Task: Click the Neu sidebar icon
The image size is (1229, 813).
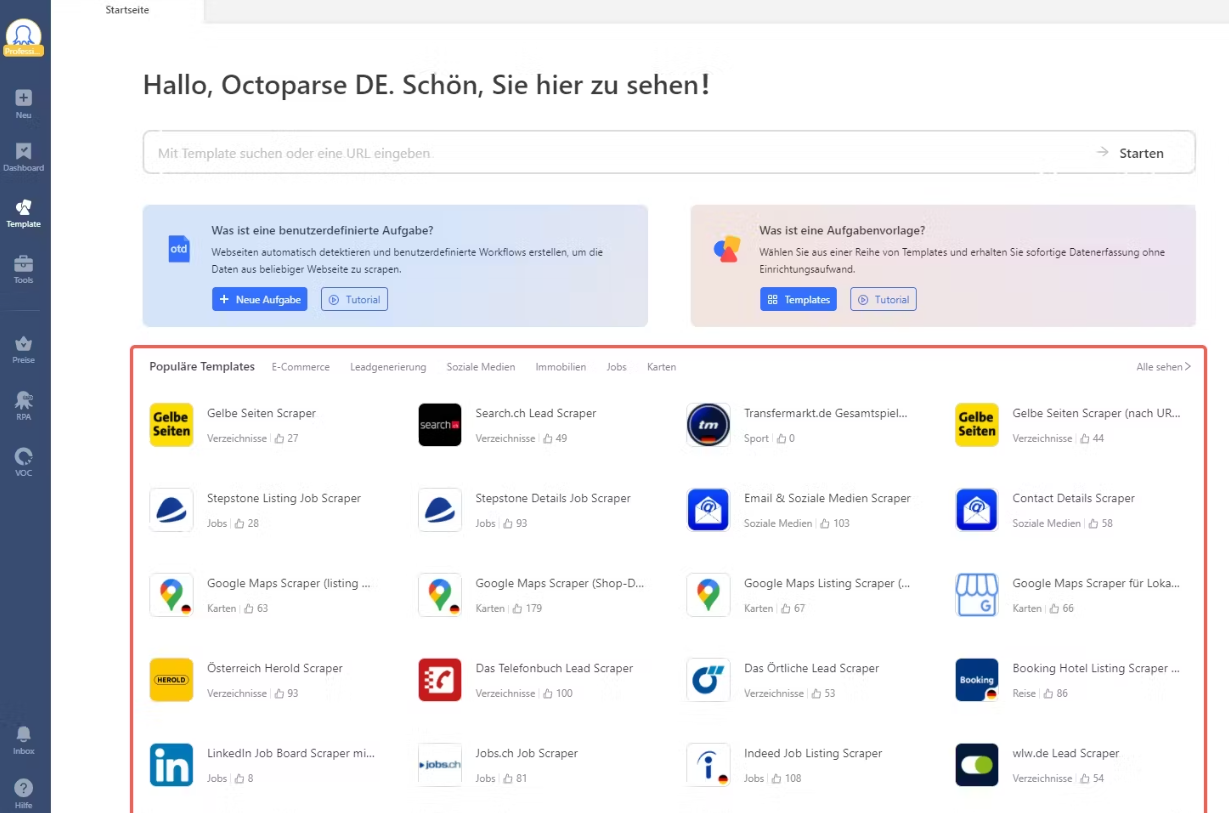Action: [24, 98]
